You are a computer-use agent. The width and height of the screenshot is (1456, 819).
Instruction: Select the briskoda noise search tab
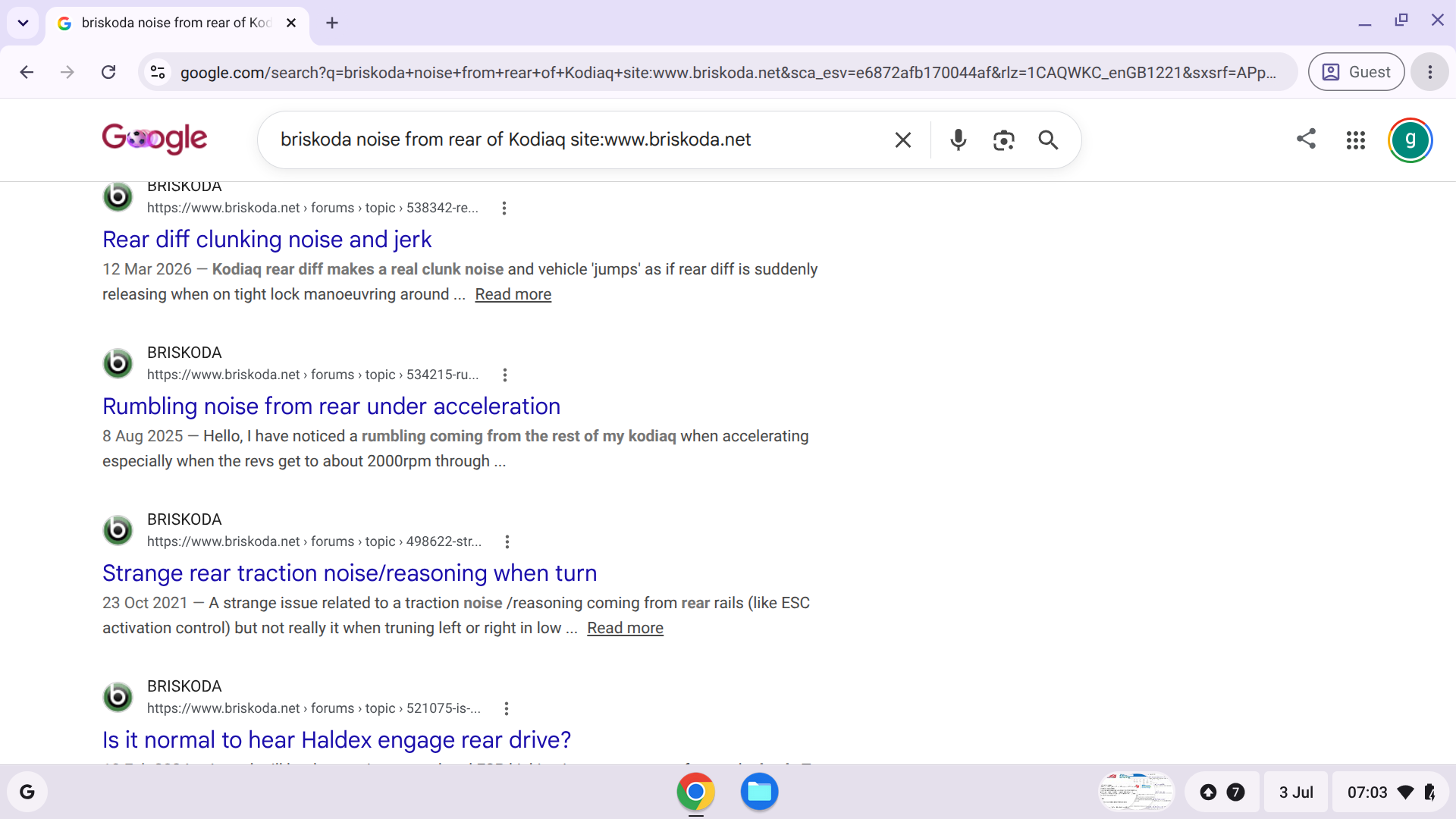click(x=177, y=23)
